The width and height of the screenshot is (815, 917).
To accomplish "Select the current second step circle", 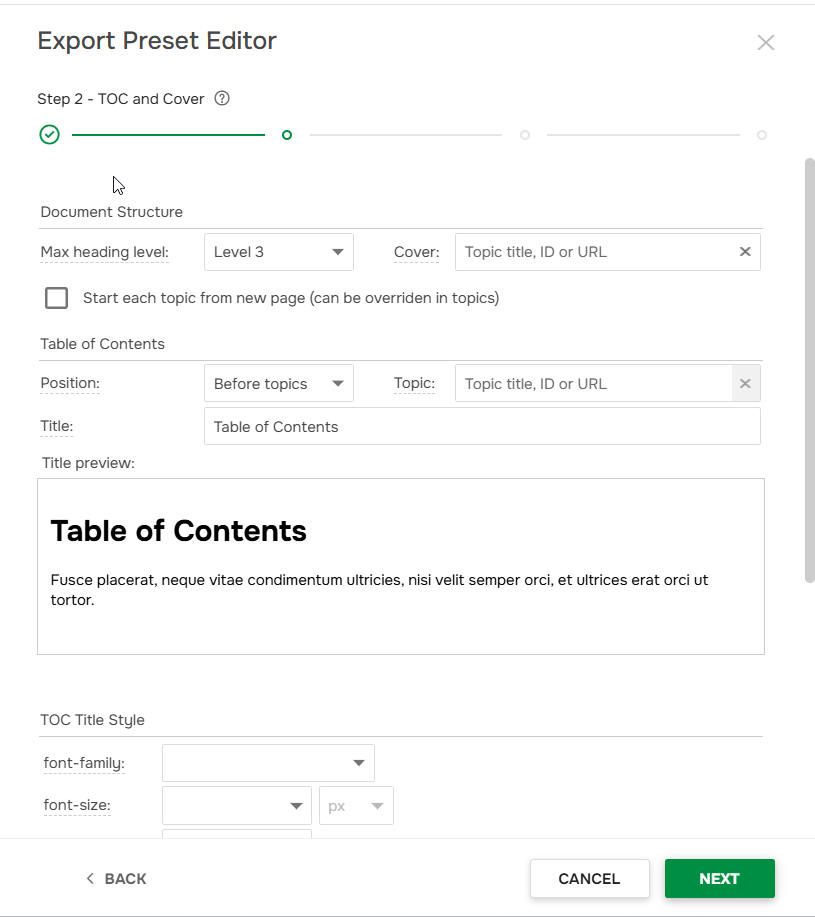I will click(287, 135).
